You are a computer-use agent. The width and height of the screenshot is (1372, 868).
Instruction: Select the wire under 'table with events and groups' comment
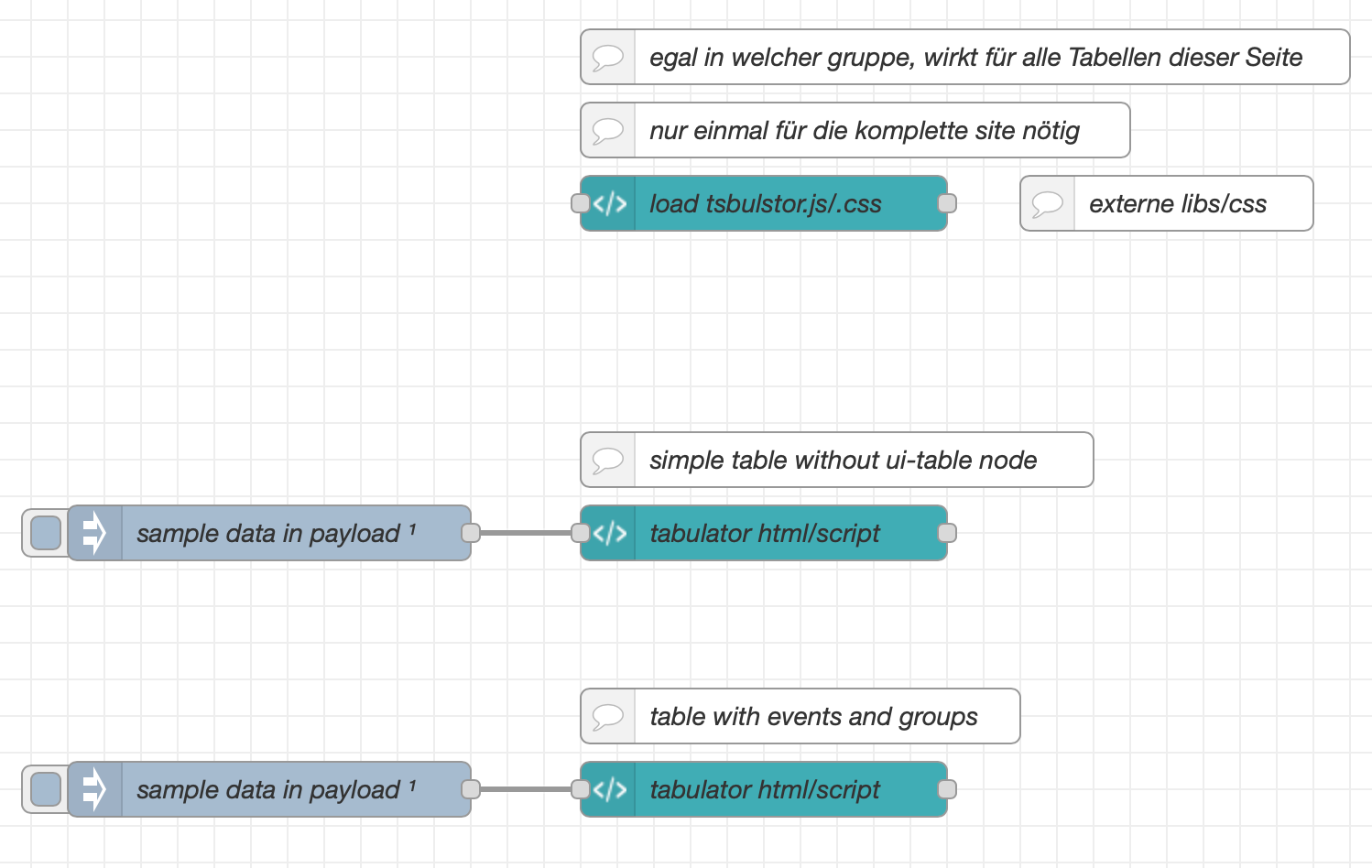coord(526,789)
